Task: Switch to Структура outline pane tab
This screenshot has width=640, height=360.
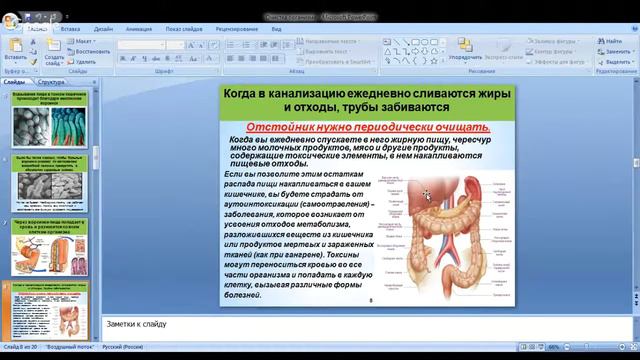Action: click(51, 82)
